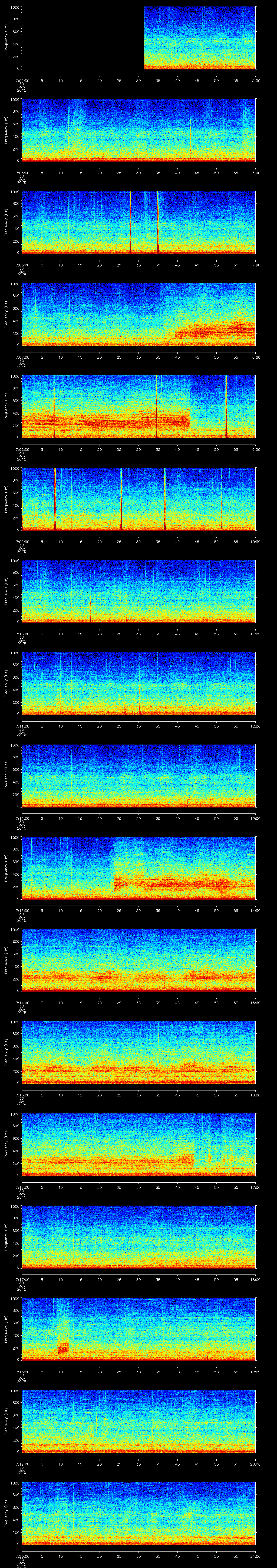Click the 45 second tick under 7:07:00 panel
Screen dimensions: 277x1568
tap(197, 357)
